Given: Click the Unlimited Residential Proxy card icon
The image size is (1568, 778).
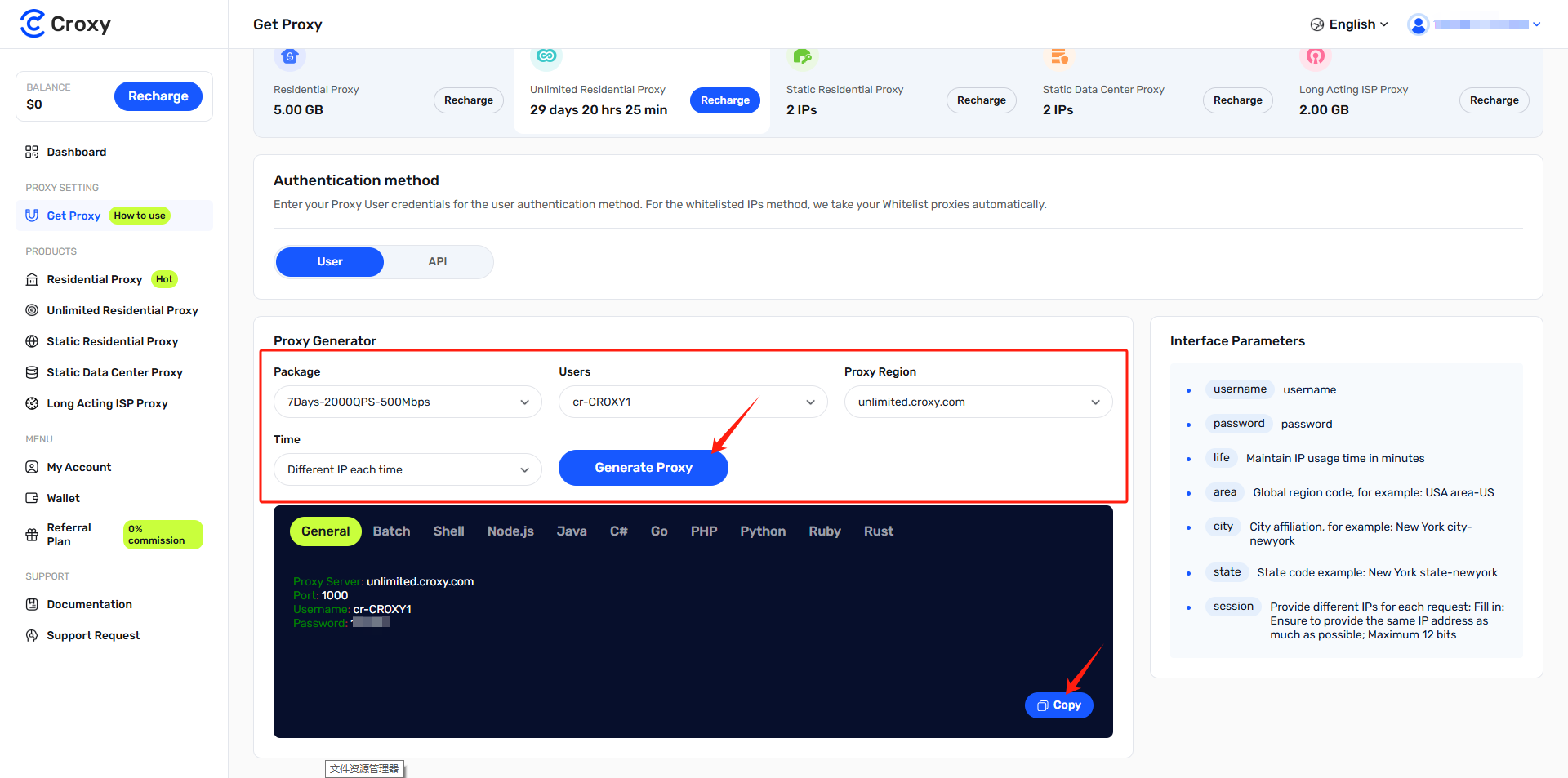Looking at the screenshot, I should 546,56.
